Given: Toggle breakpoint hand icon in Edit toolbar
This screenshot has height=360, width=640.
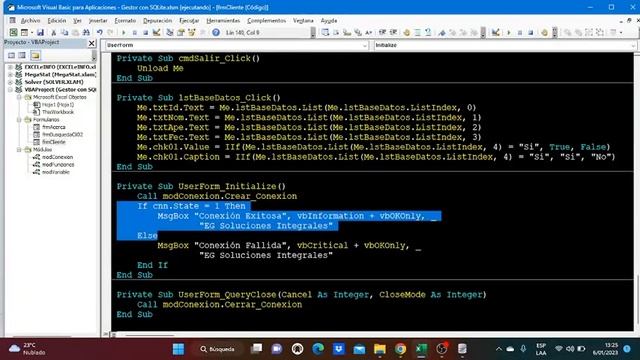Looking at the screenshot, I should point(407,32).
